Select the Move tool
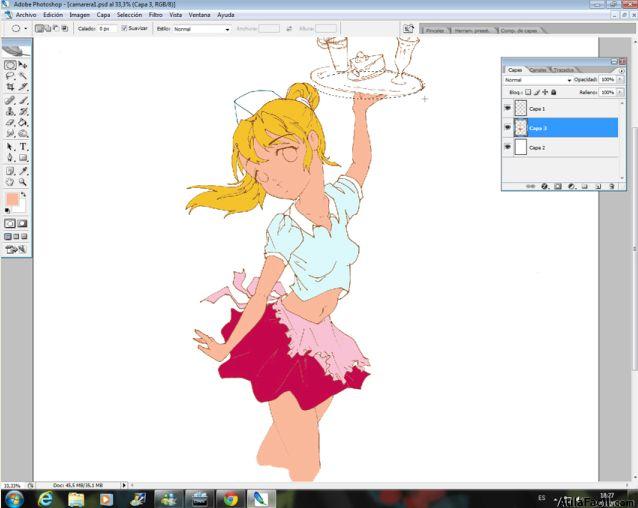The height and width of the screenshot is (508, 638). [x=23, y=65]
